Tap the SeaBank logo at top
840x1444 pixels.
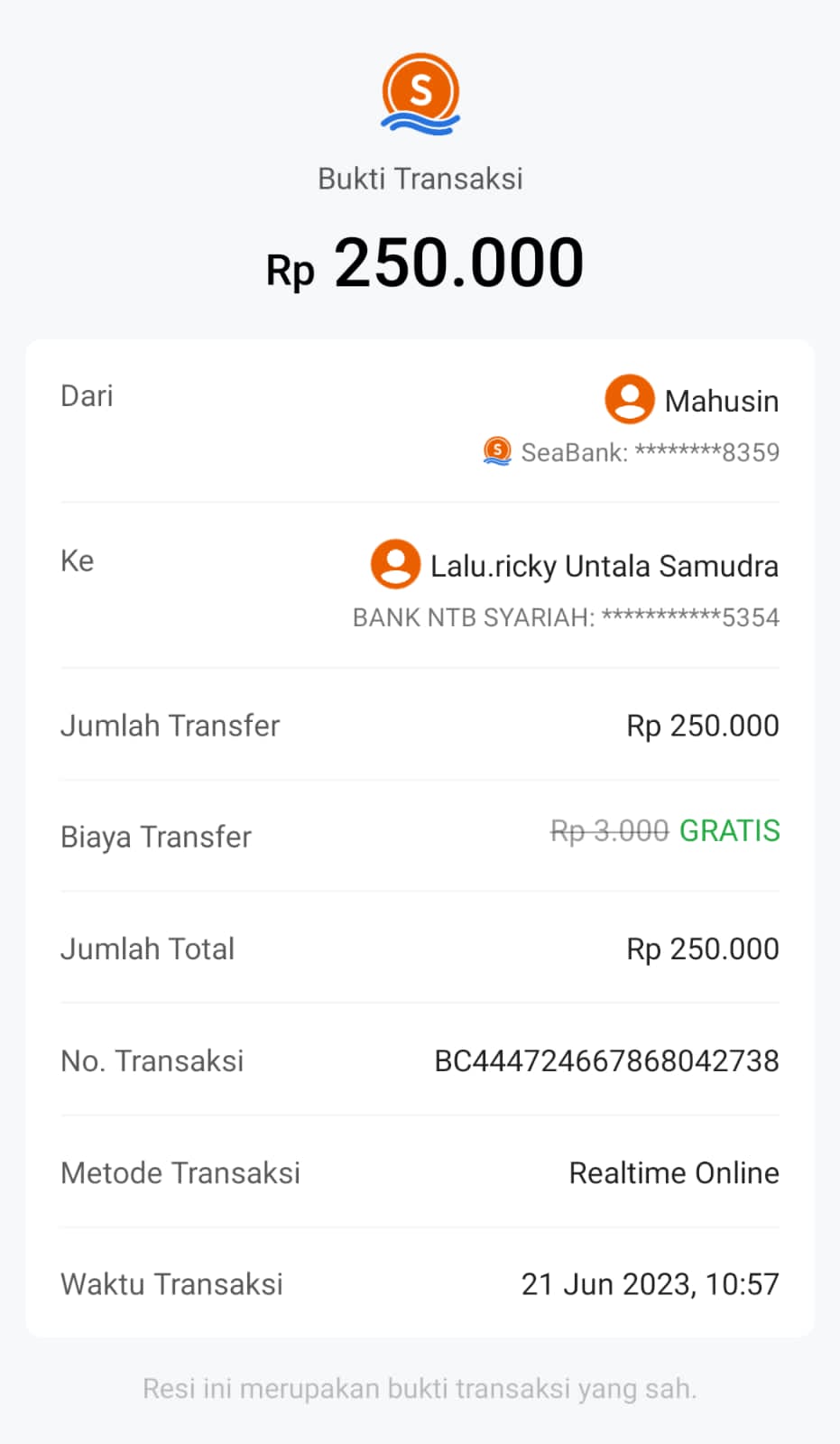point(420,94)
